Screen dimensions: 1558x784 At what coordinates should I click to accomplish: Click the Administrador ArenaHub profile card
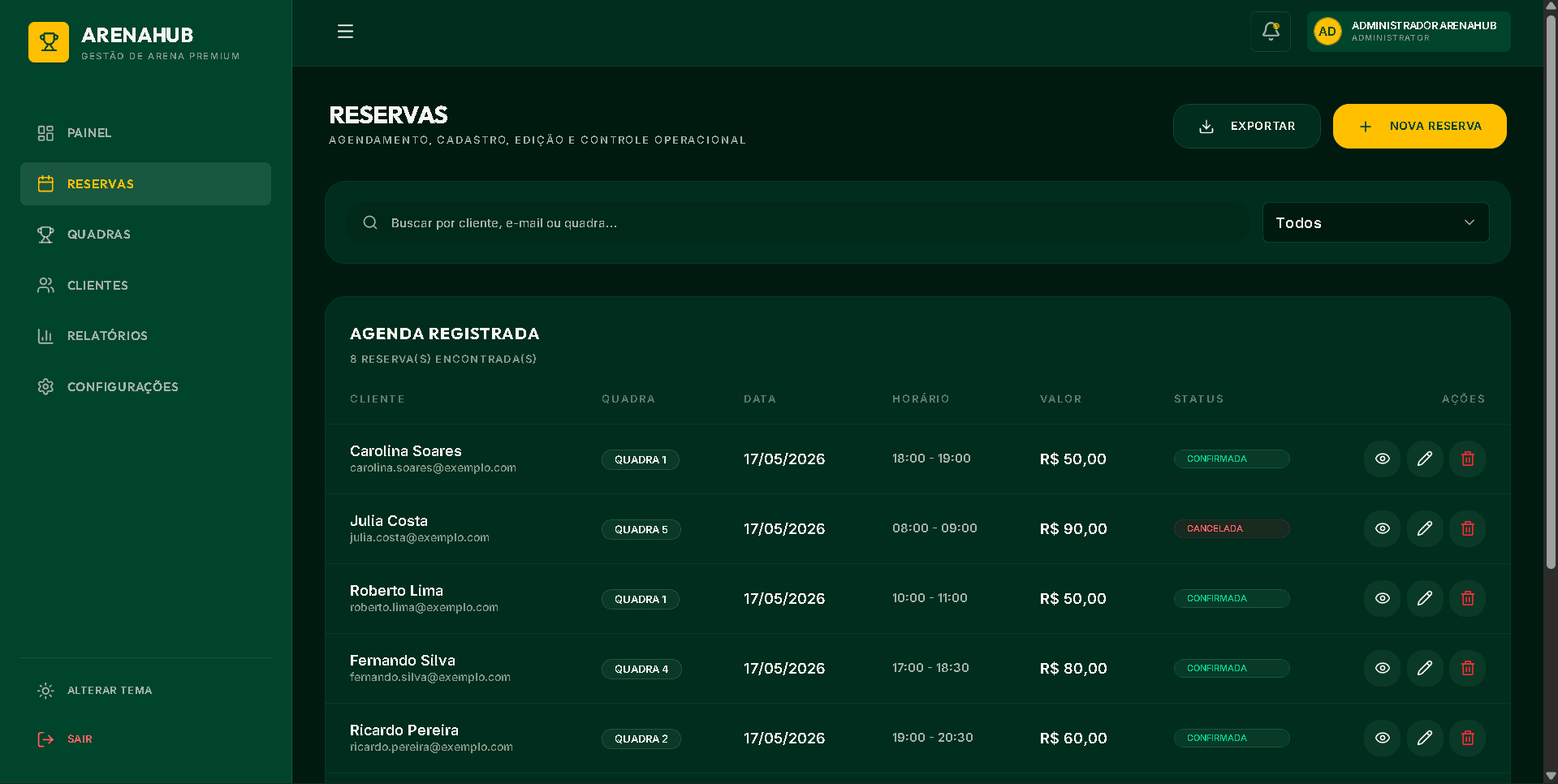pos(1409,32)
